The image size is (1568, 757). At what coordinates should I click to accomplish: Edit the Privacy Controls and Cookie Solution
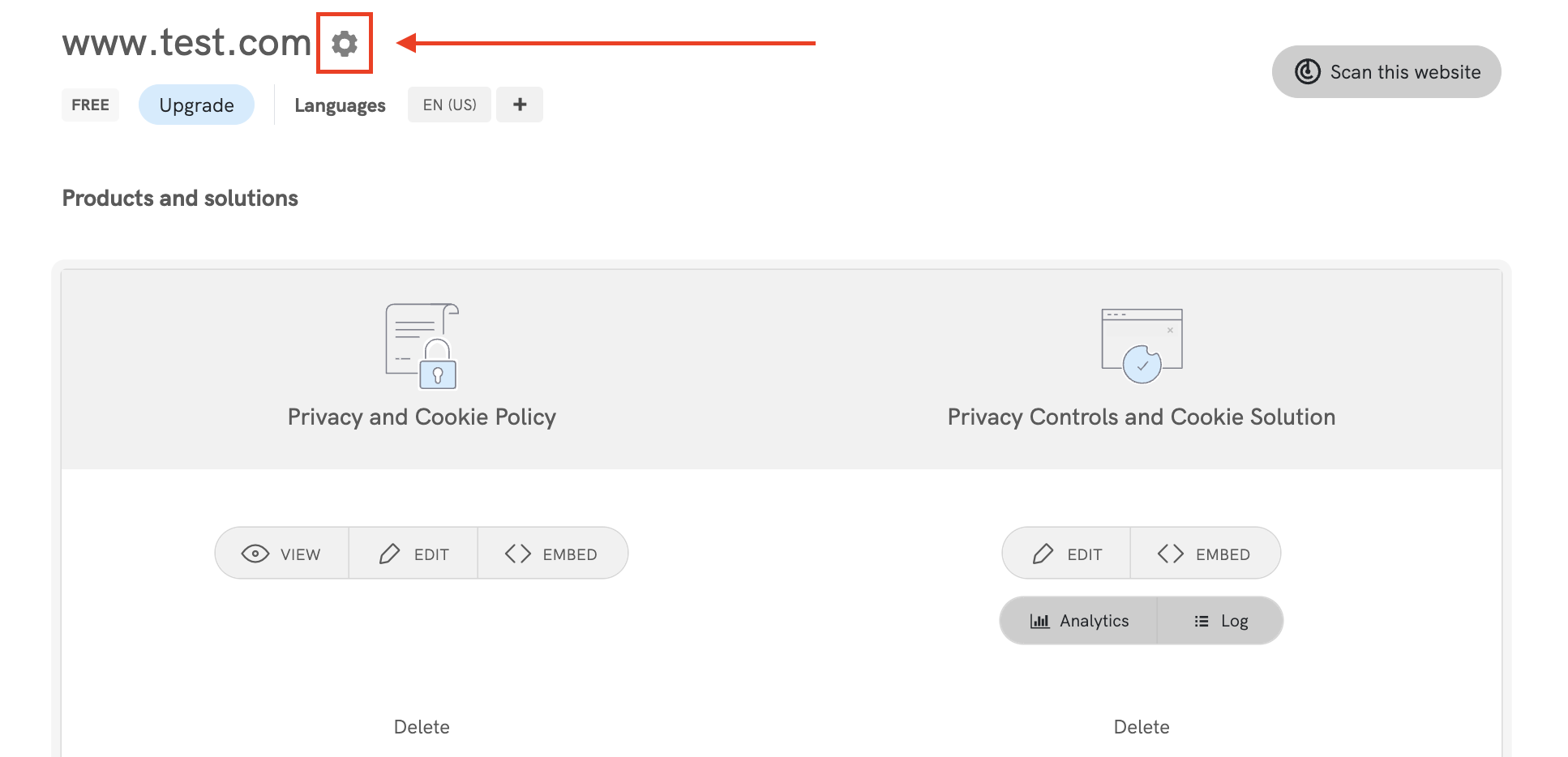(x=1066, y=554)
